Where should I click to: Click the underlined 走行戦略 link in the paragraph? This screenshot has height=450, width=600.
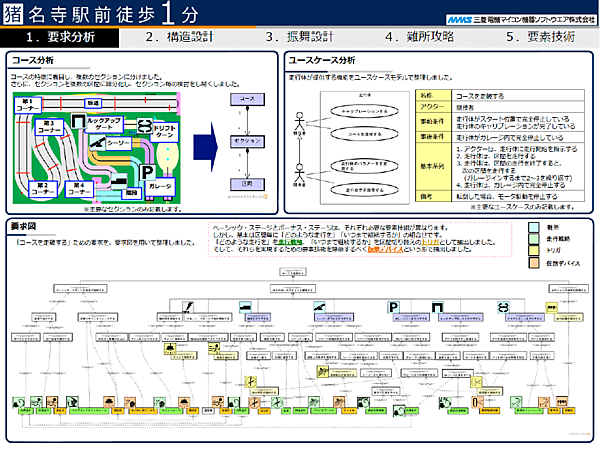point(290,242)
